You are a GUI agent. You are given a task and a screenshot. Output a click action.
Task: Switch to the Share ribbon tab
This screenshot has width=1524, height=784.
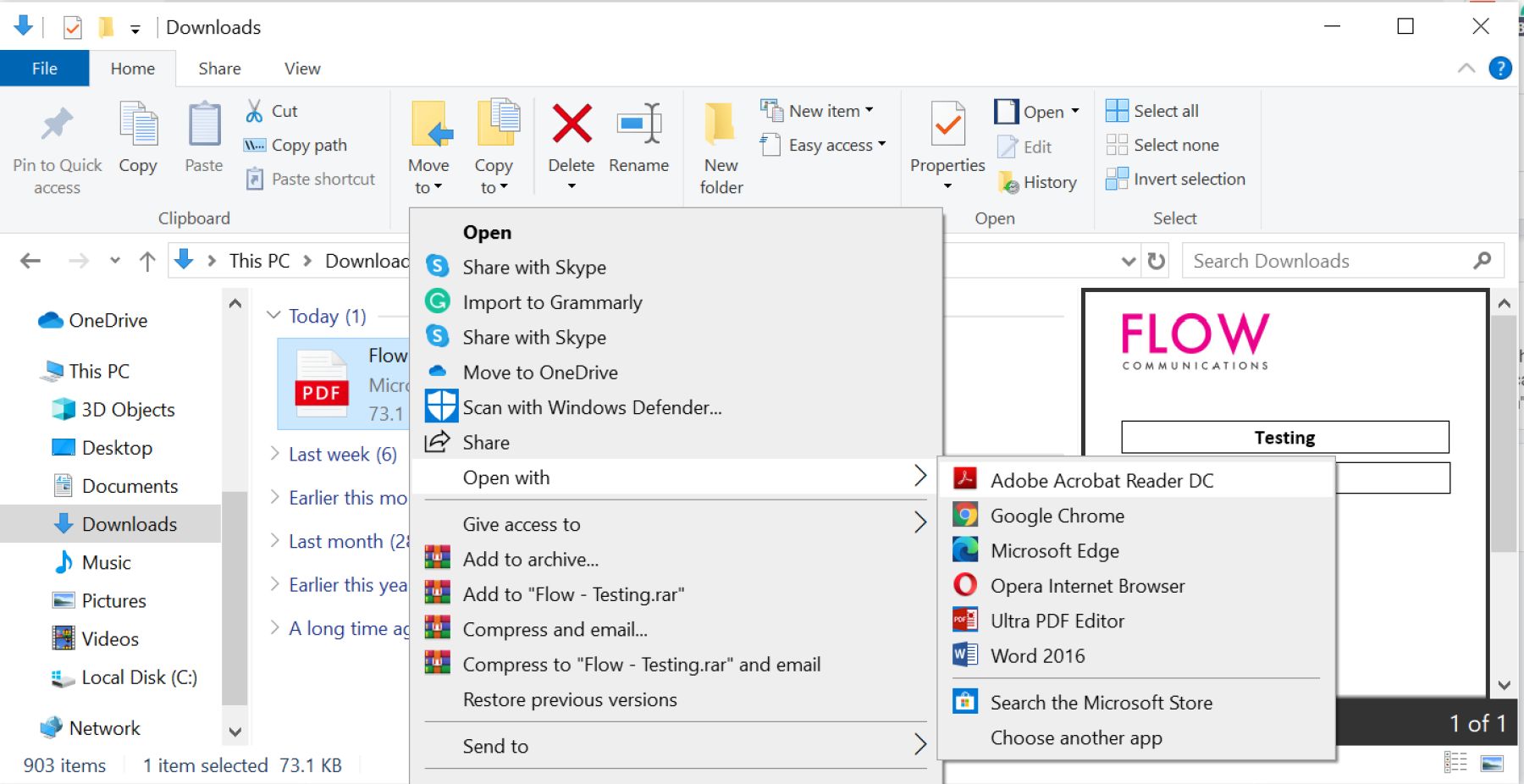[219, 69]
